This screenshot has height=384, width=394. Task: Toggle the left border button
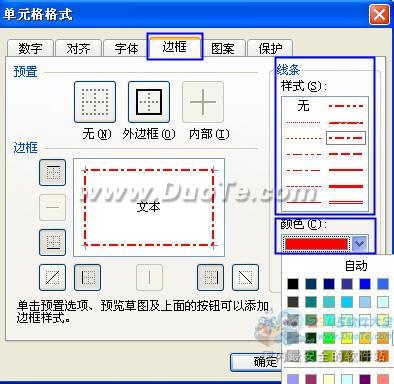click(x=87, y=277)
